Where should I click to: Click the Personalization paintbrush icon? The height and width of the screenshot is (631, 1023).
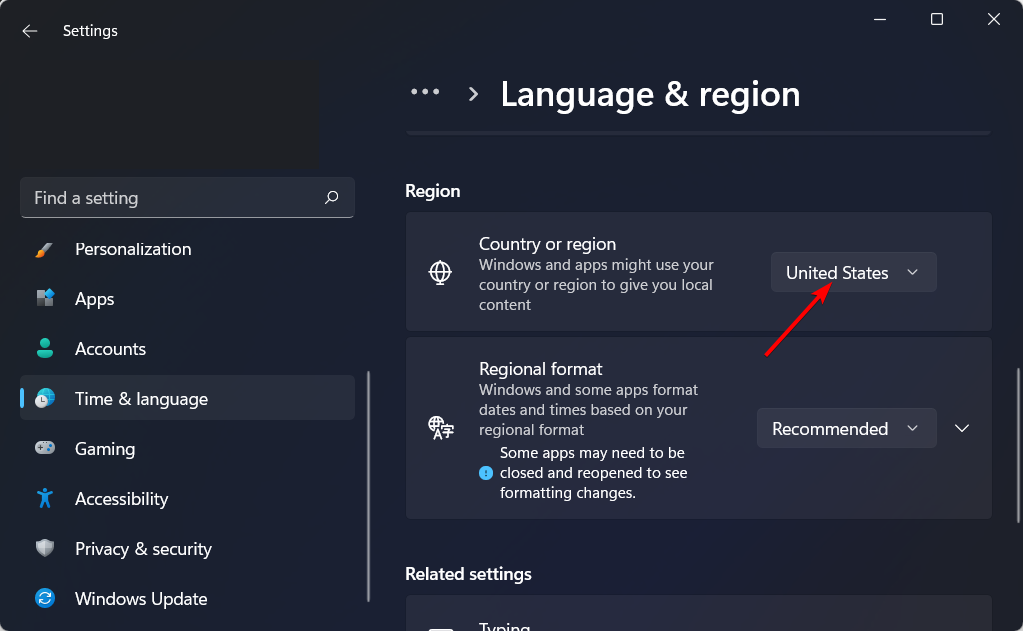point(44,249)
